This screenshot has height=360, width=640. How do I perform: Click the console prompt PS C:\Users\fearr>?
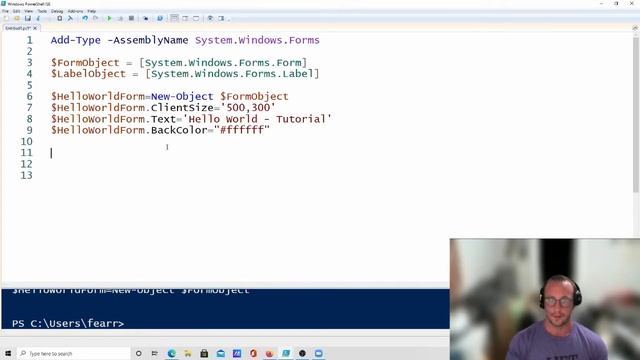click(68, 324)
